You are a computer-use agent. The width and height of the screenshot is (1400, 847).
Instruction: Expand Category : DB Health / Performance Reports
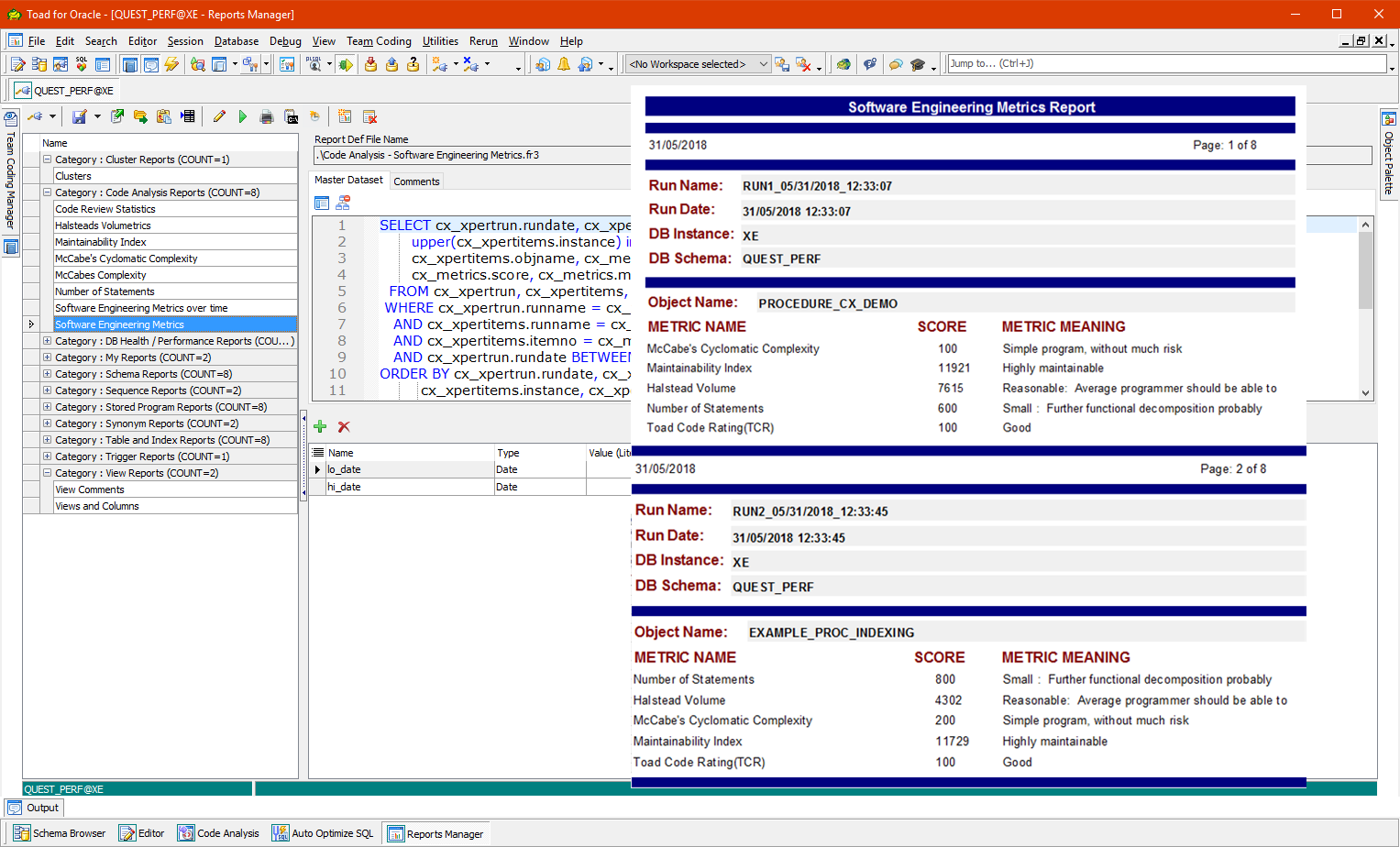click(x=47, y=341)
